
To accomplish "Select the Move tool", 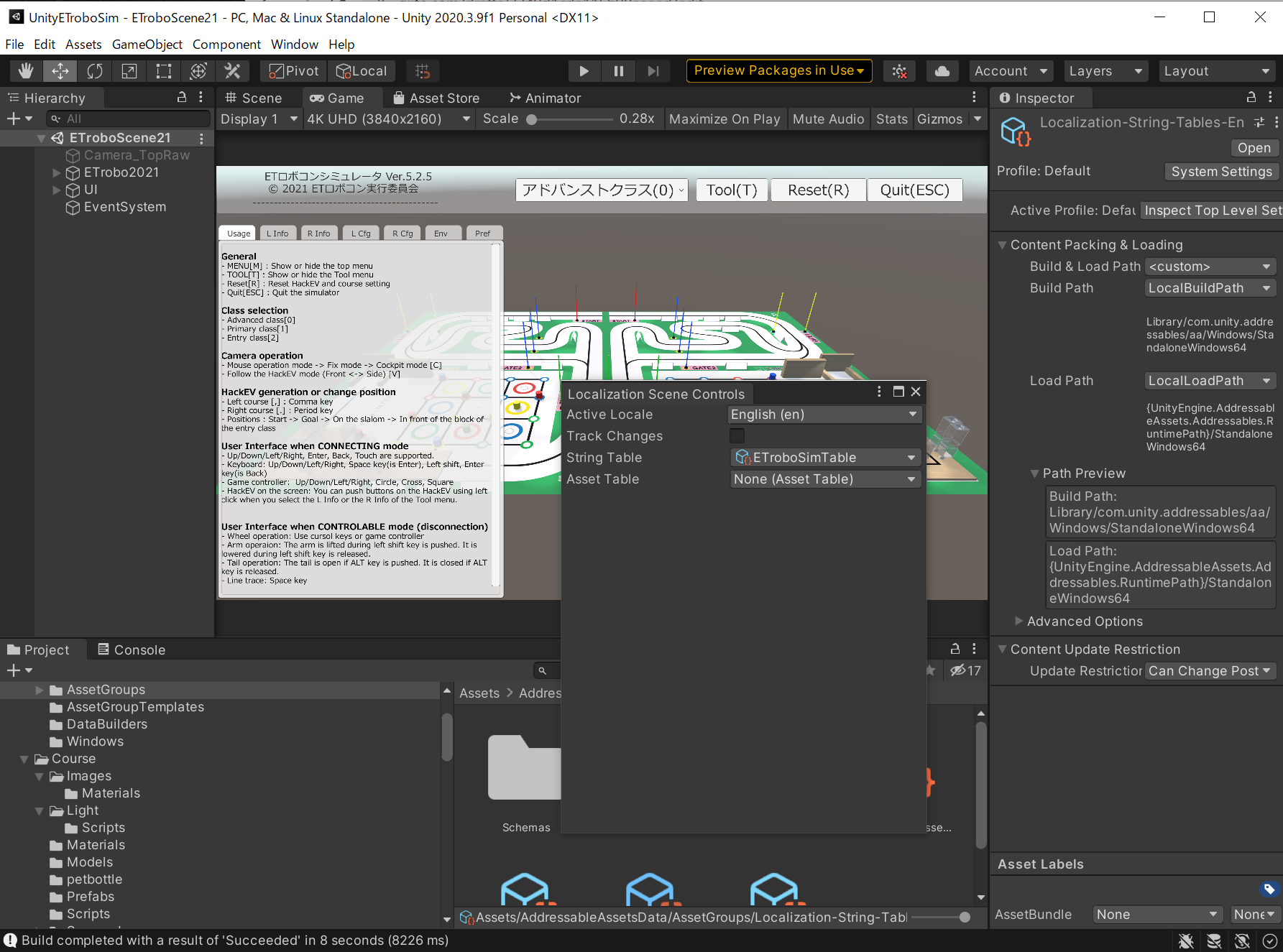I will pos(60,71).
